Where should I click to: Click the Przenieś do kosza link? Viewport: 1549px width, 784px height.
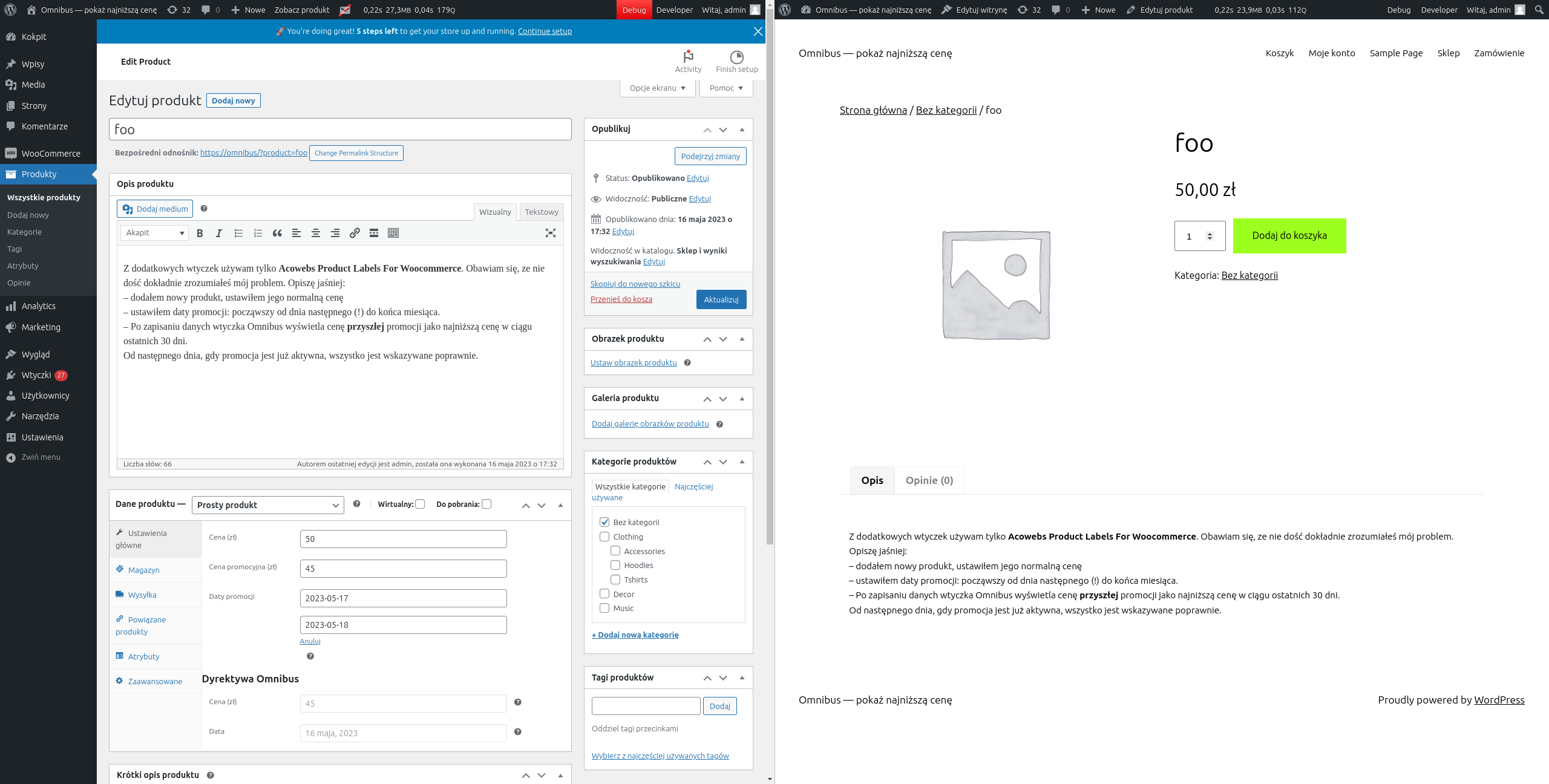pyautogui.click(x=621, y=299)
